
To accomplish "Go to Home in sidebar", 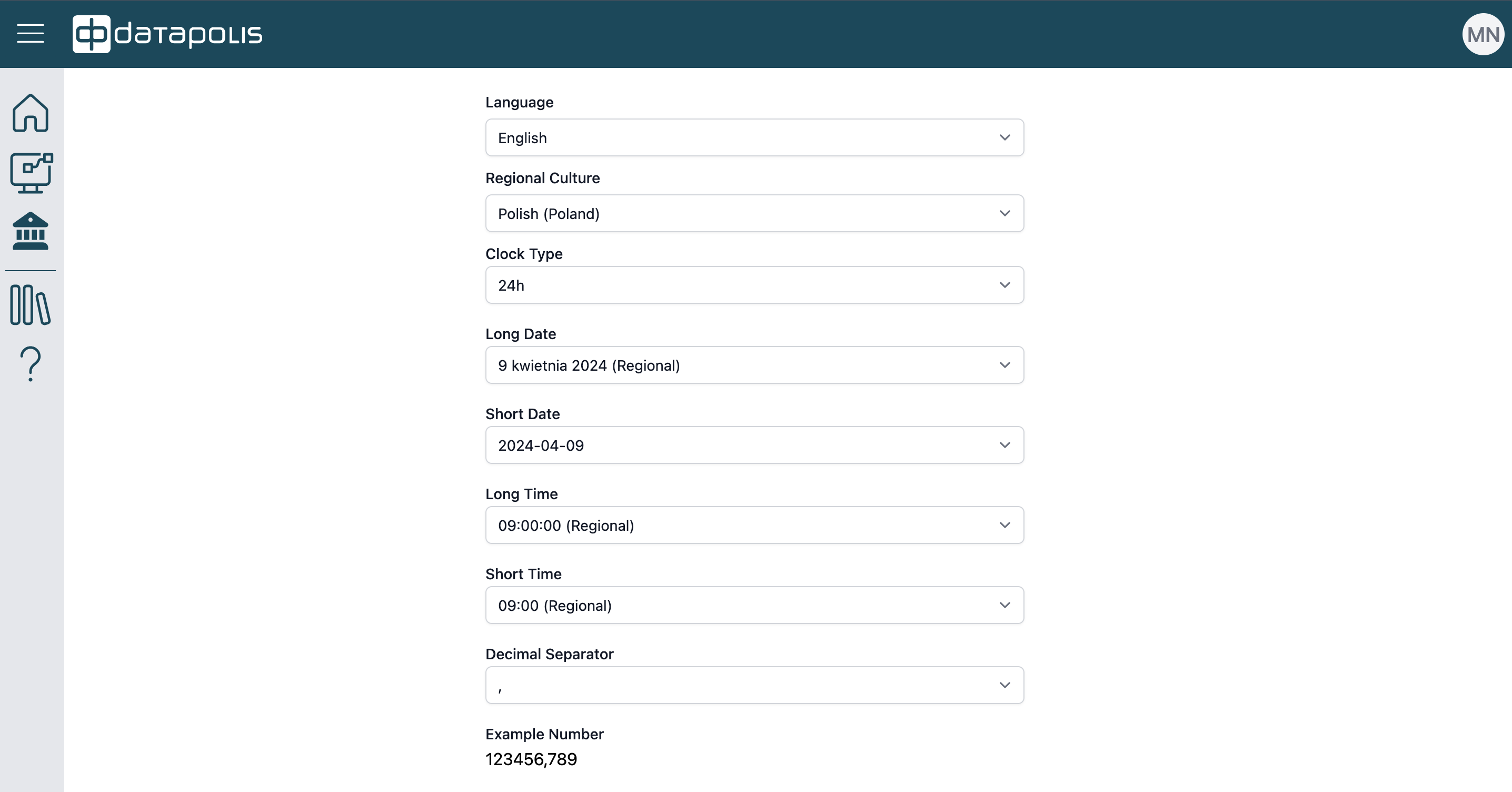I will (x=31, y=113).
